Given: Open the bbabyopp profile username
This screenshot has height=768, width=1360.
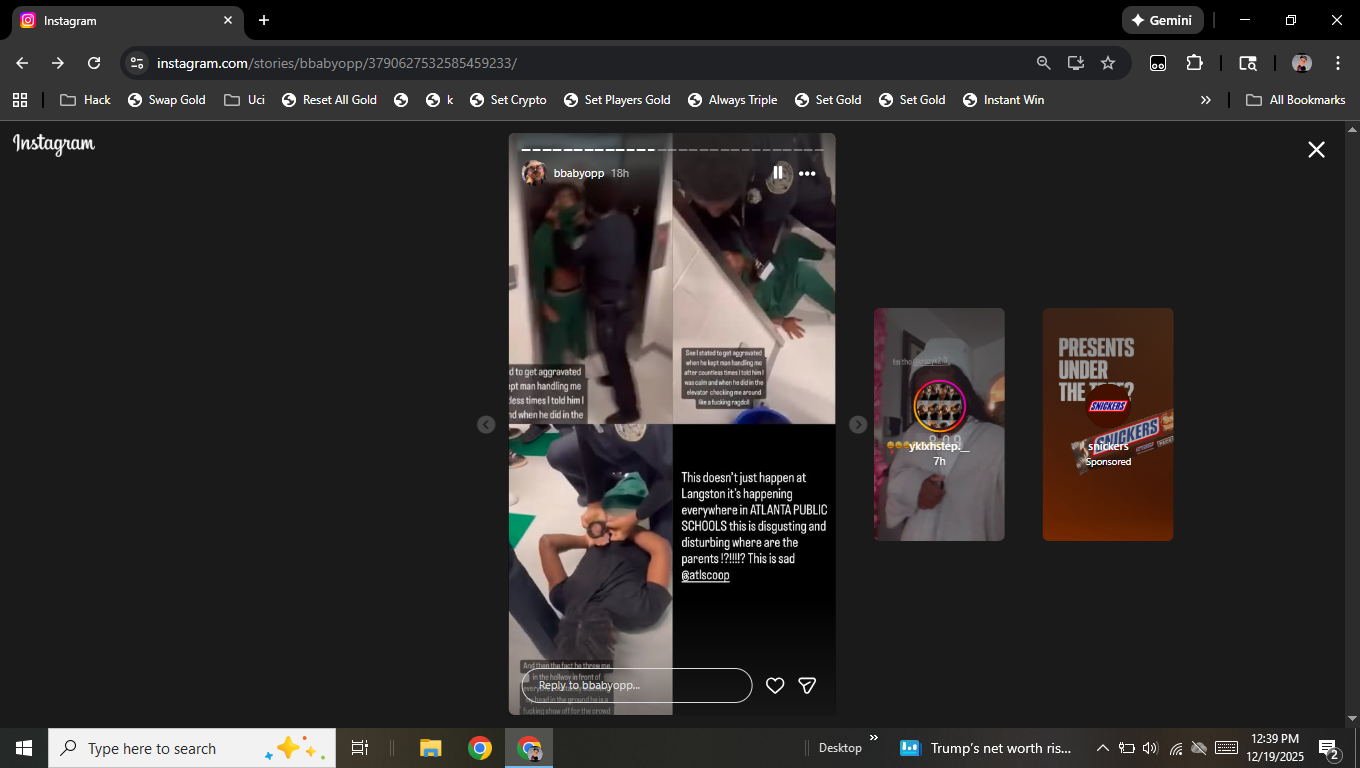Looking at the screenshot, I should coord(579,173).
